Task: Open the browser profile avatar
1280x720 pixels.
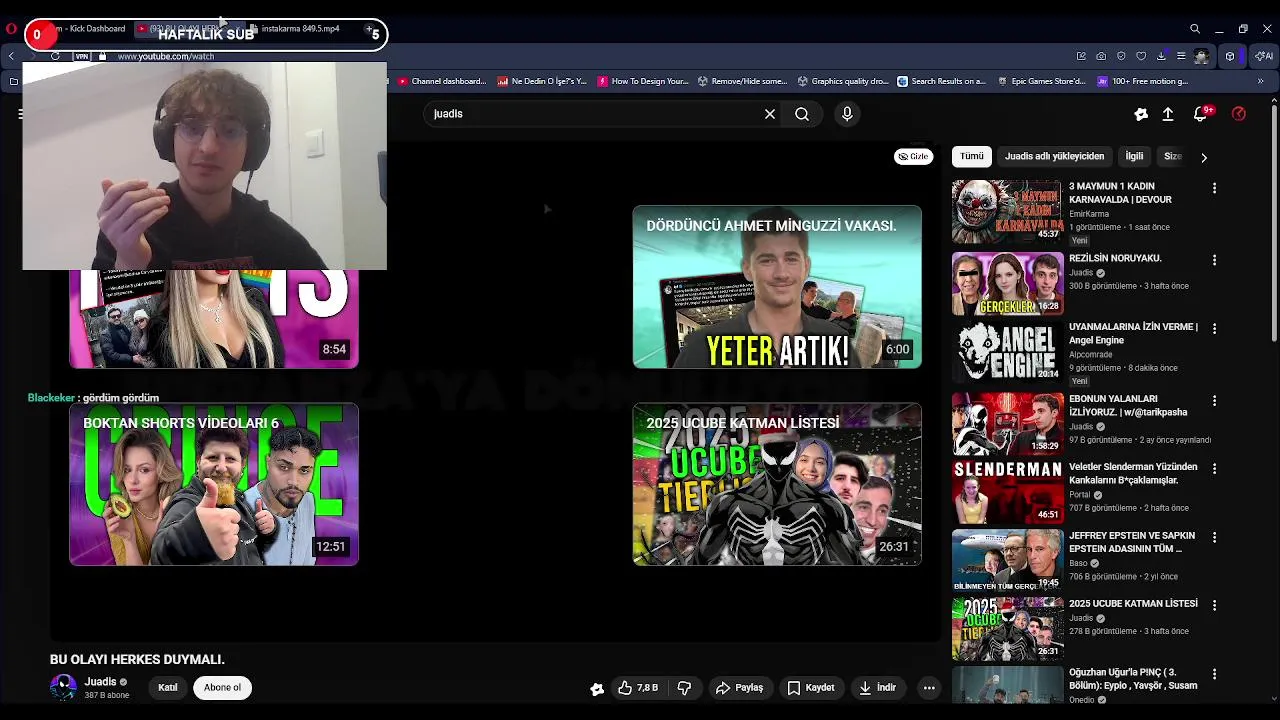Action: [1201, 56]
